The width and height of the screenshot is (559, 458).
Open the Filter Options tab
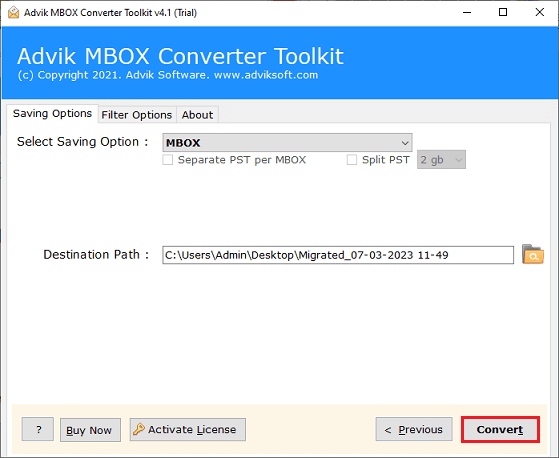click(x=137, y=115)
